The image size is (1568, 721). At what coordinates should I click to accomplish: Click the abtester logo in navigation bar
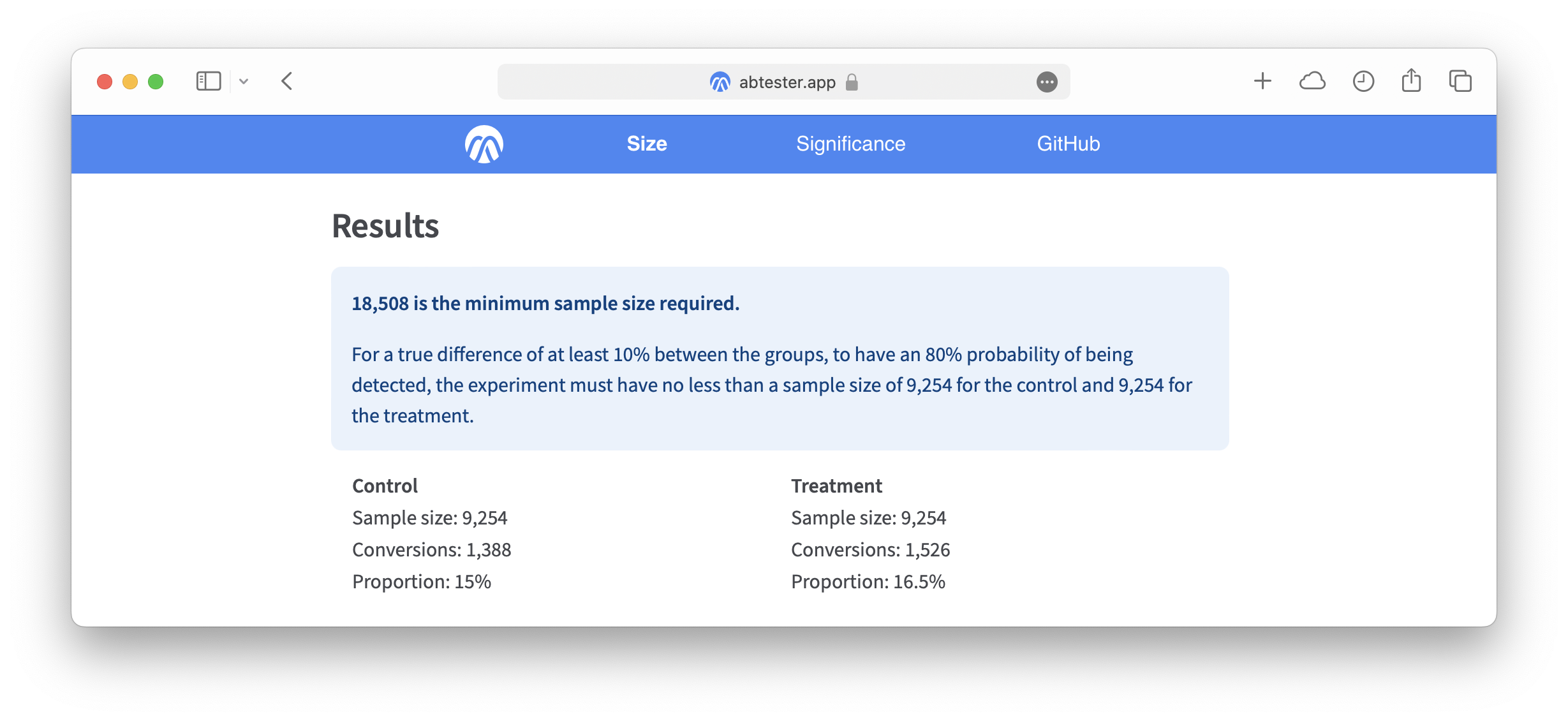pos(484,144)
